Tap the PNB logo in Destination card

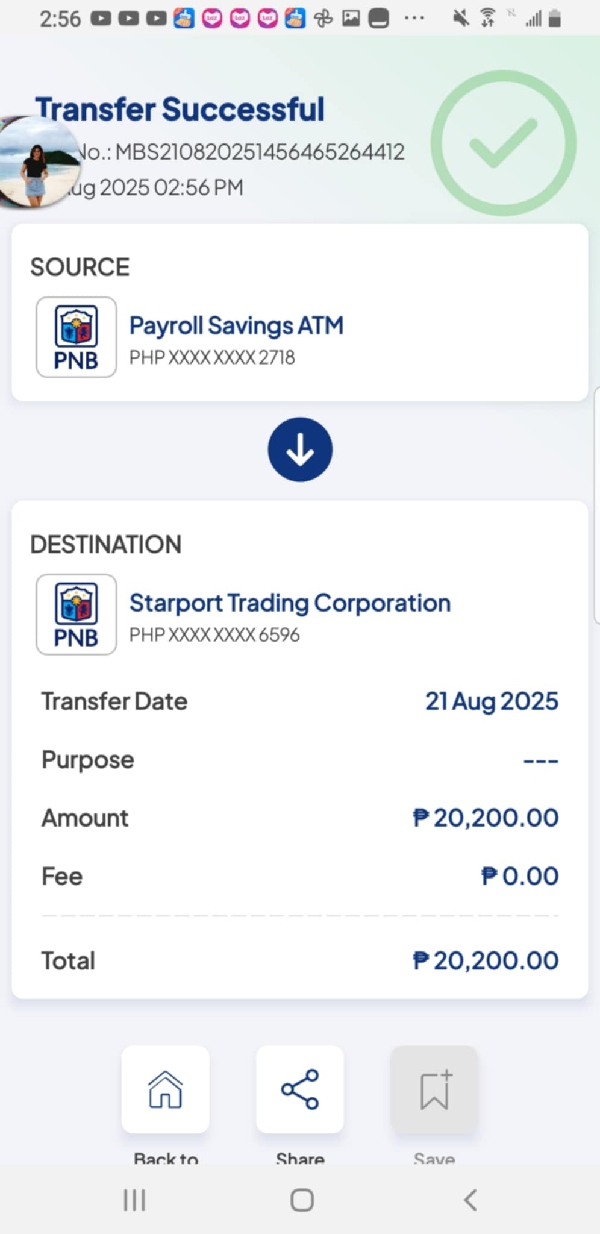76,615
